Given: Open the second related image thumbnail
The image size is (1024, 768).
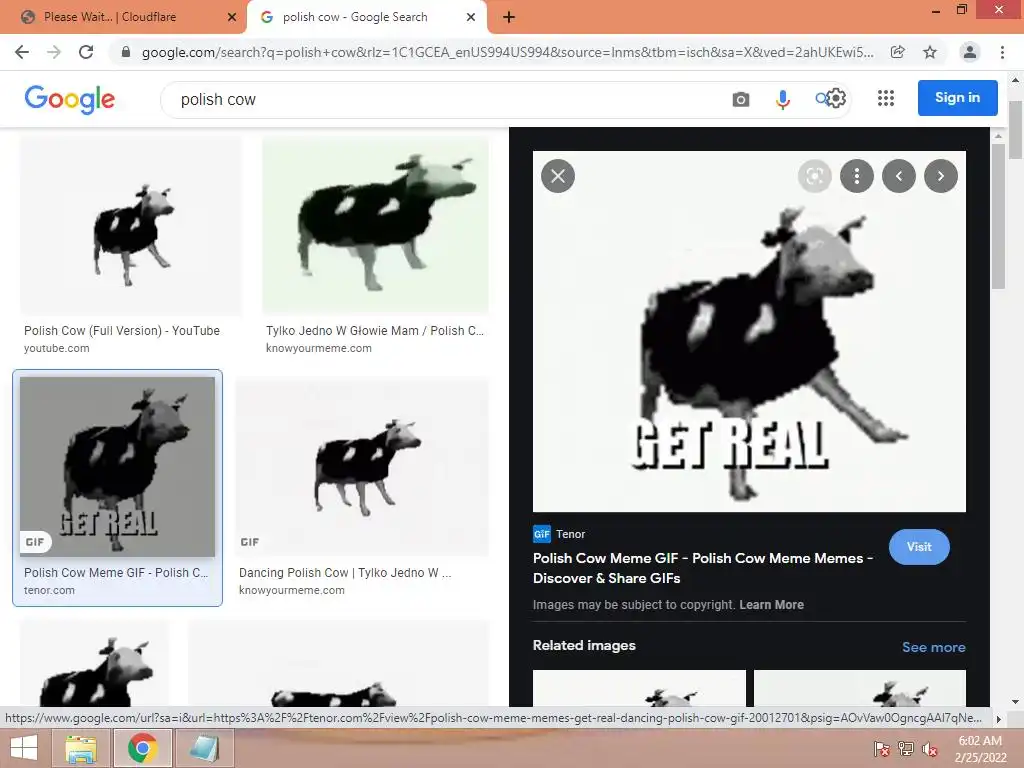Looking at the screenshot, I should (x=859, y=688).
